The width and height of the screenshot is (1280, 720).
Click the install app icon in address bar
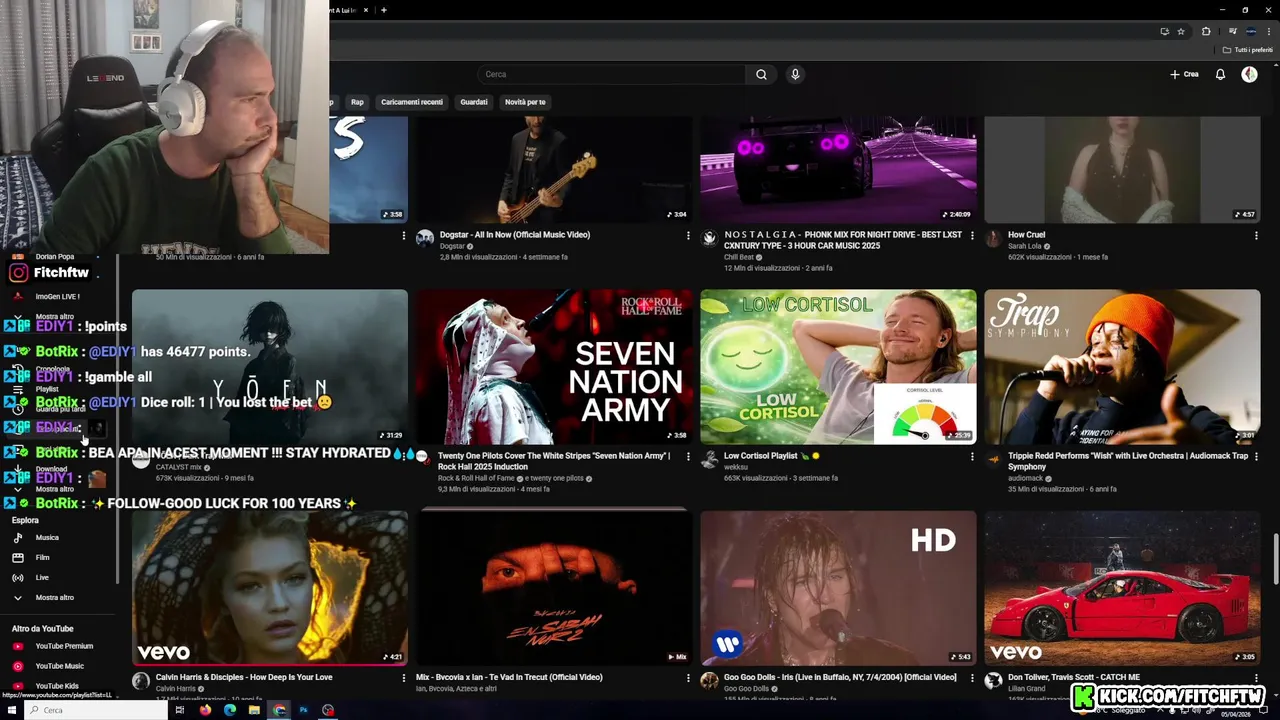tap(1164, 31)
